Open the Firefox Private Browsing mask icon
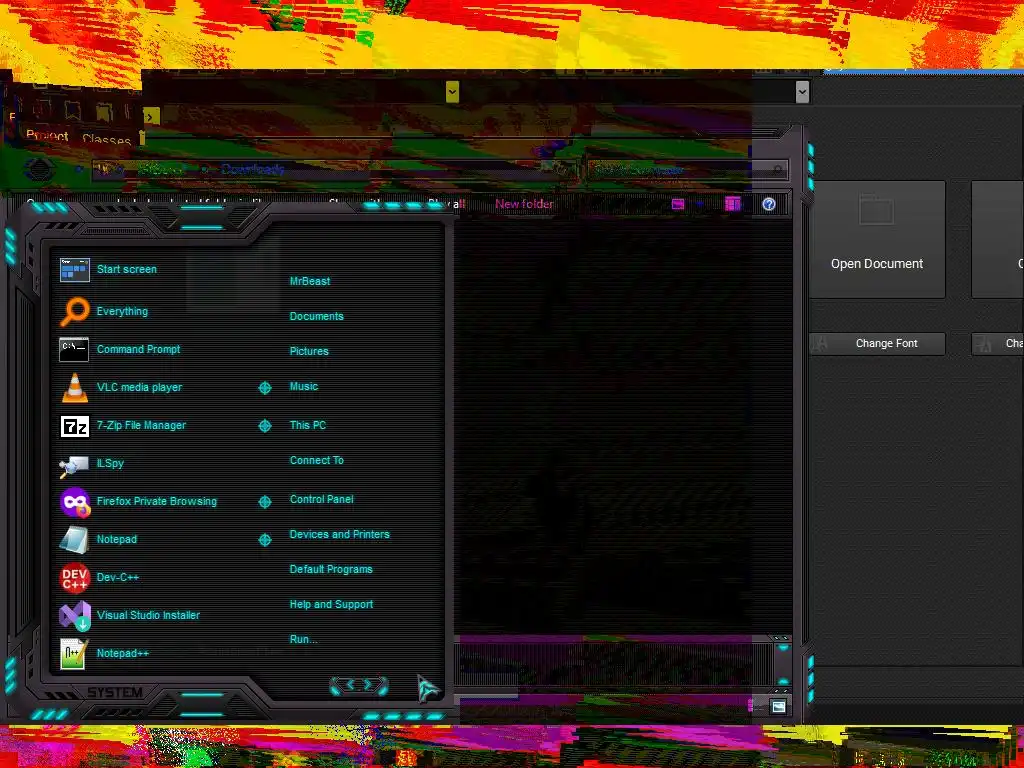 pos(75,502)
